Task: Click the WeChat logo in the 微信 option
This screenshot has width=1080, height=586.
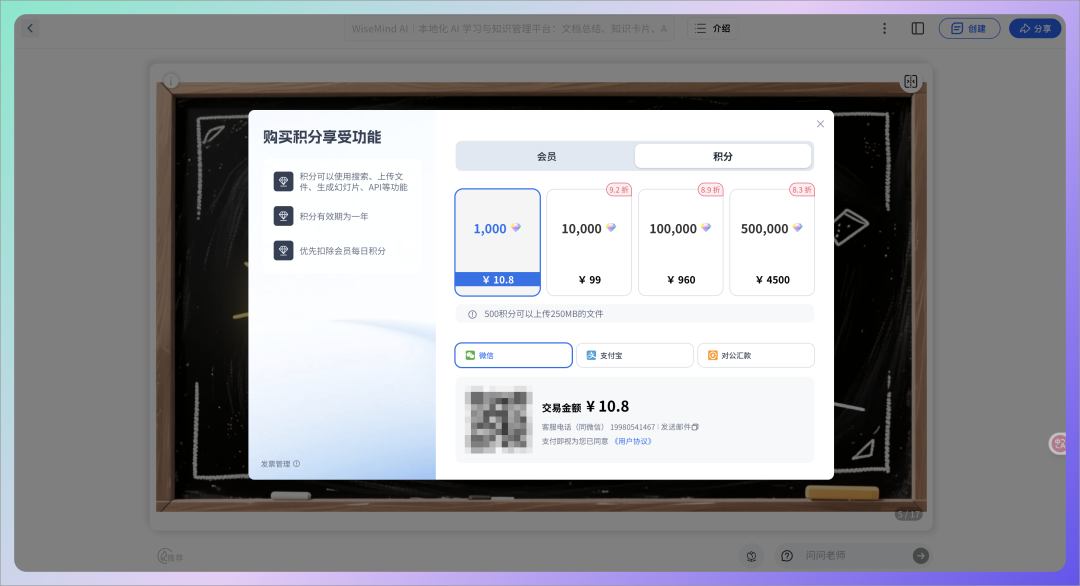Action: [470, 355]
